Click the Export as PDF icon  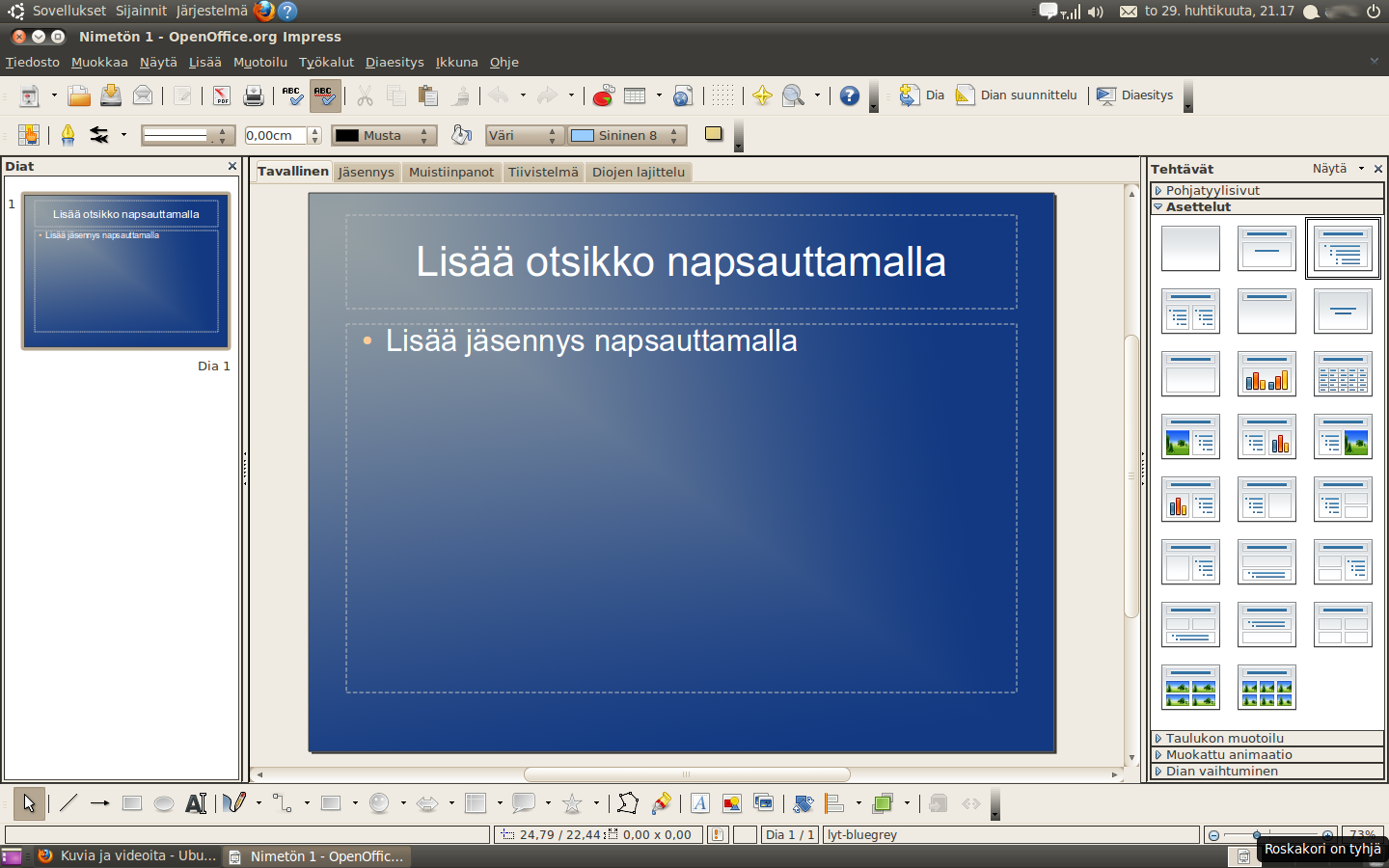click(222, 95)
